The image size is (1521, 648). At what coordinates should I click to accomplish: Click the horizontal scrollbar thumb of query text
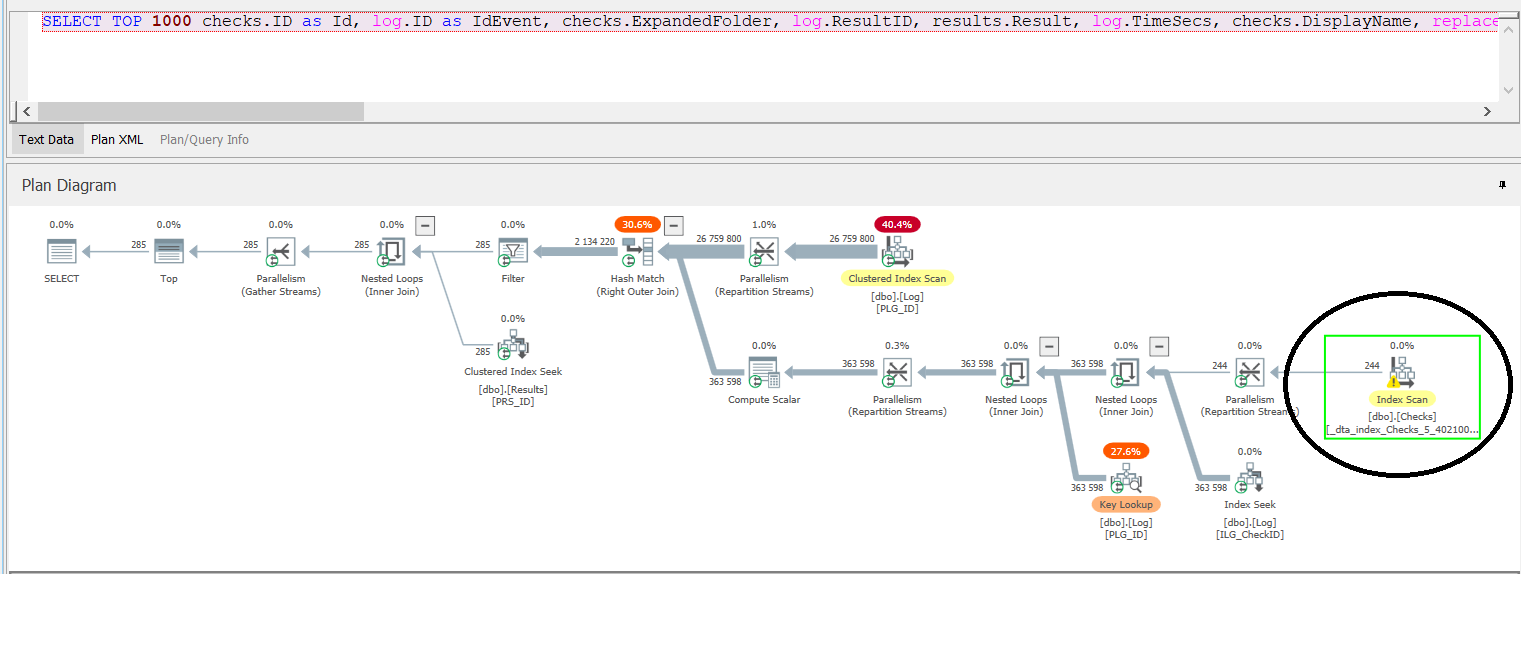pos(201,112)
